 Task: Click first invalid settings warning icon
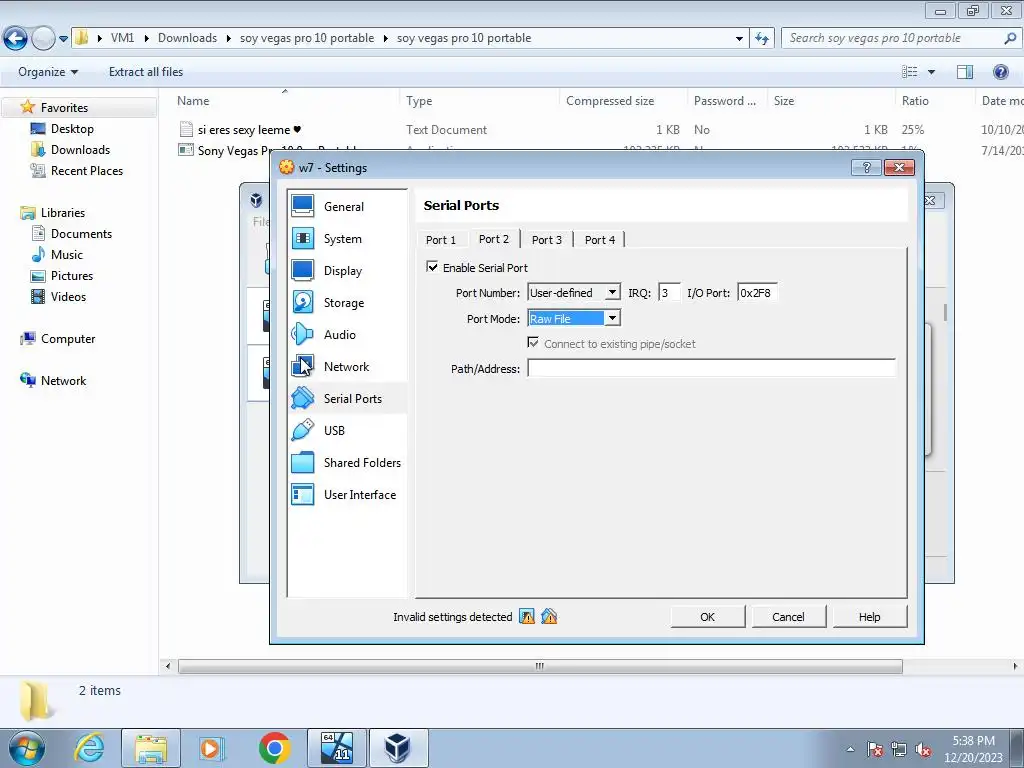(527, 616)
